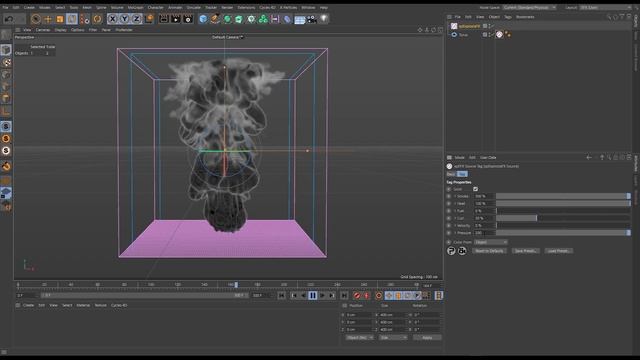Adjust the Smoke slider bar
Viewport: 640px width, 360px height.
tap(562, 196)
